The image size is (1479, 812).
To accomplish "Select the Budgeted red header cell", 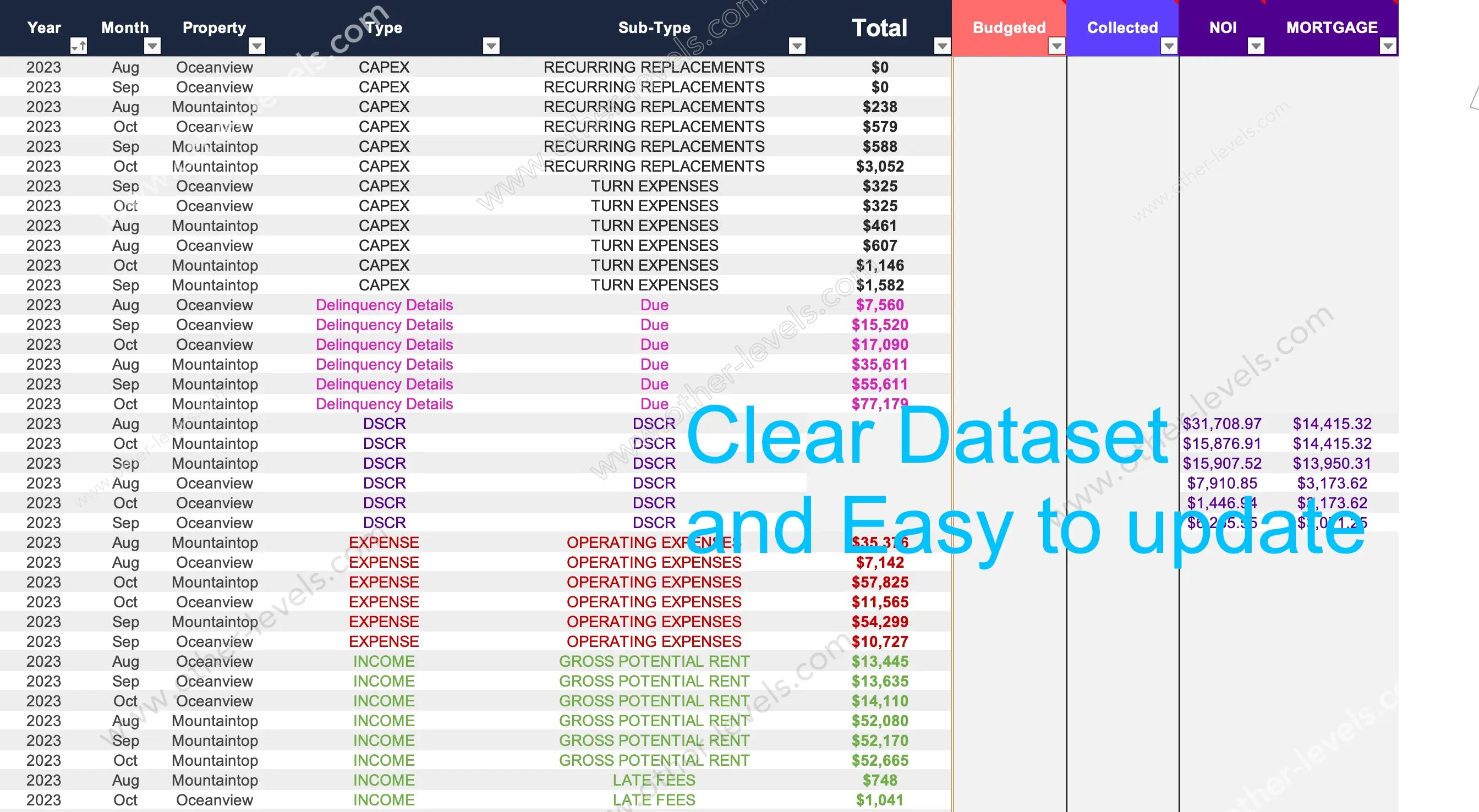I will pyautogui.click(x=1009, y=27).
